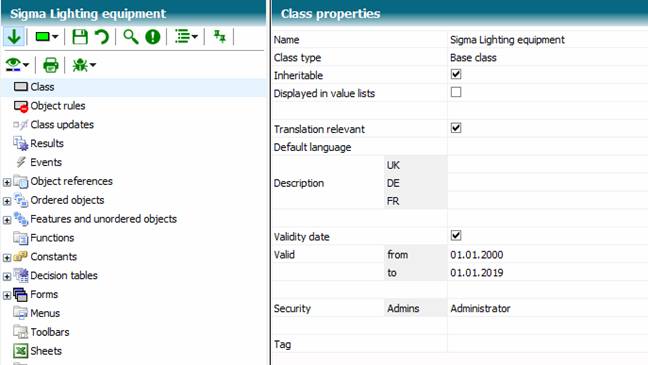Click the UK description input field
Viewport: 648px width, 365px height.
click(548, 165)
